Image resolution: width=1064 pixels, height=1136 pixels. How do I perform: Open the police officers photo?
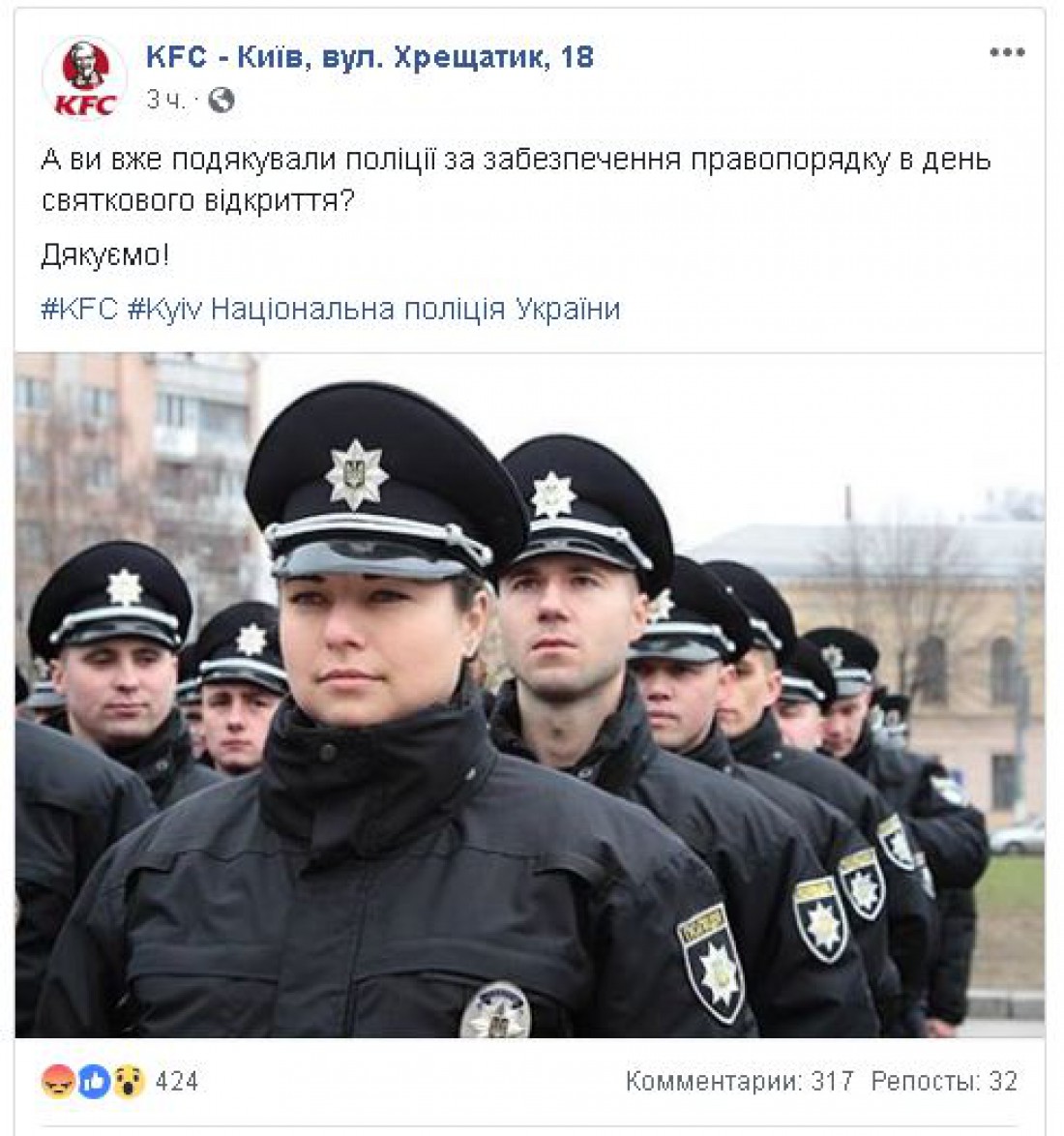pyautogui.click(x=529, y=695)
